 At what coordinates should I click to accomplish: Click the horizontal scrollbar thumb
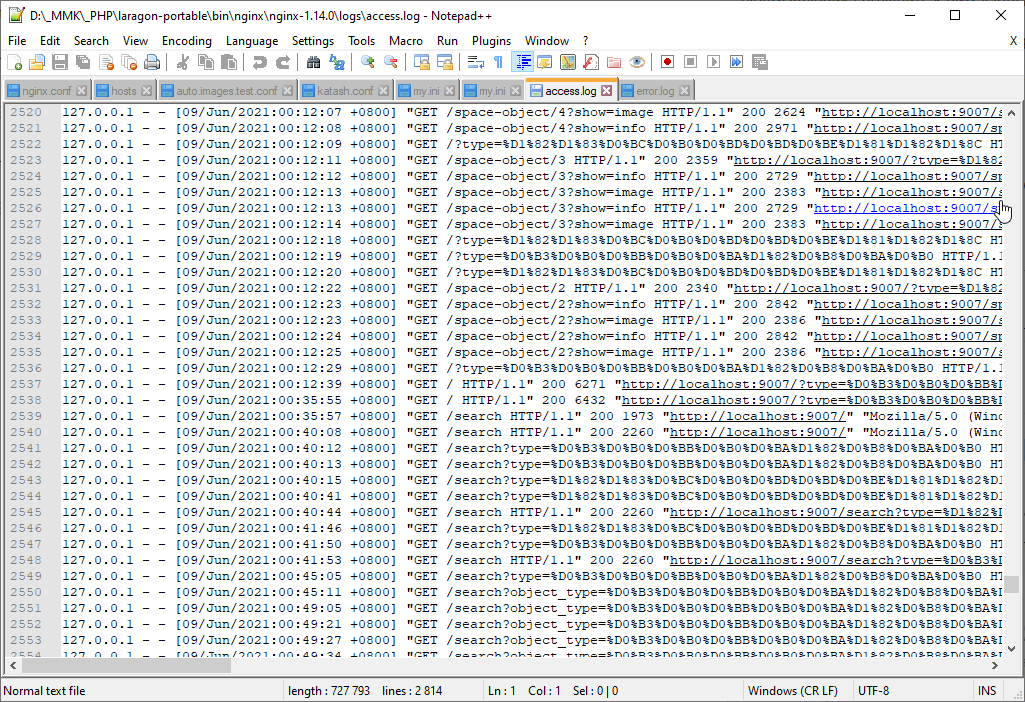click(126, 665)
